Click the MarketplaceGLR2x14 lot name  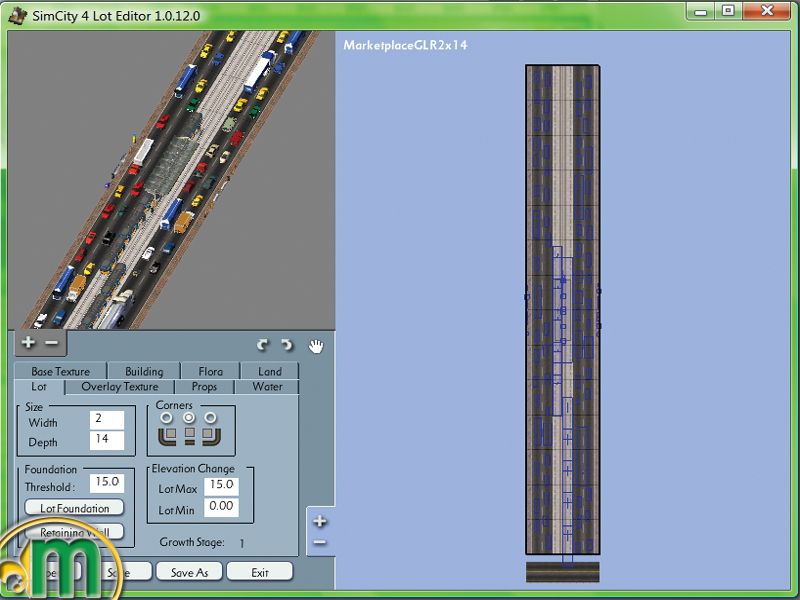point(405,45)
